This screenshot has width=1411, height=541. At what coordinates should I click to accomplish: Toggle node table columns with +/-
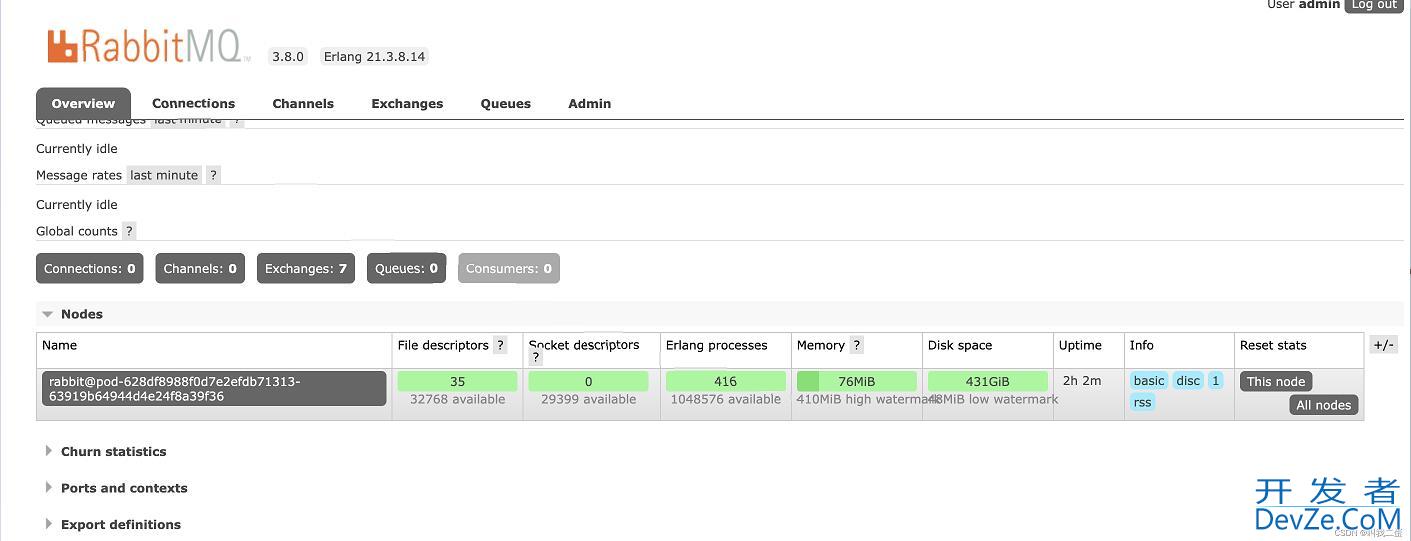(1384, 345)
